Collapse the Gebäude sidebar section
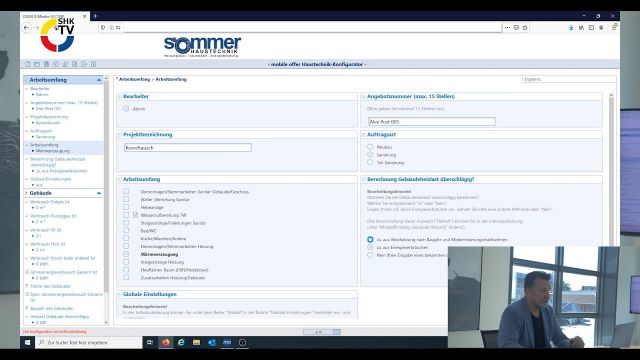 coord(99,193)
